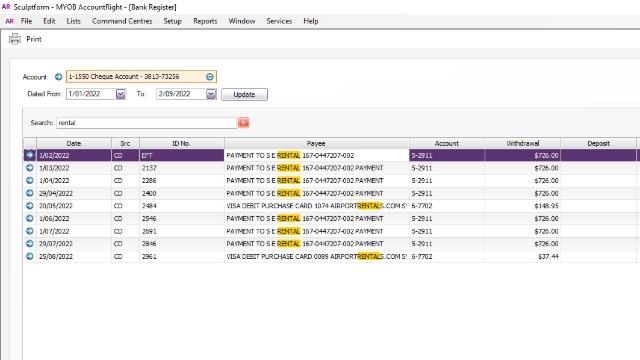Open the Edit menu
The image size is (640, 360).
pyautogui.click(x=49, y=21)
